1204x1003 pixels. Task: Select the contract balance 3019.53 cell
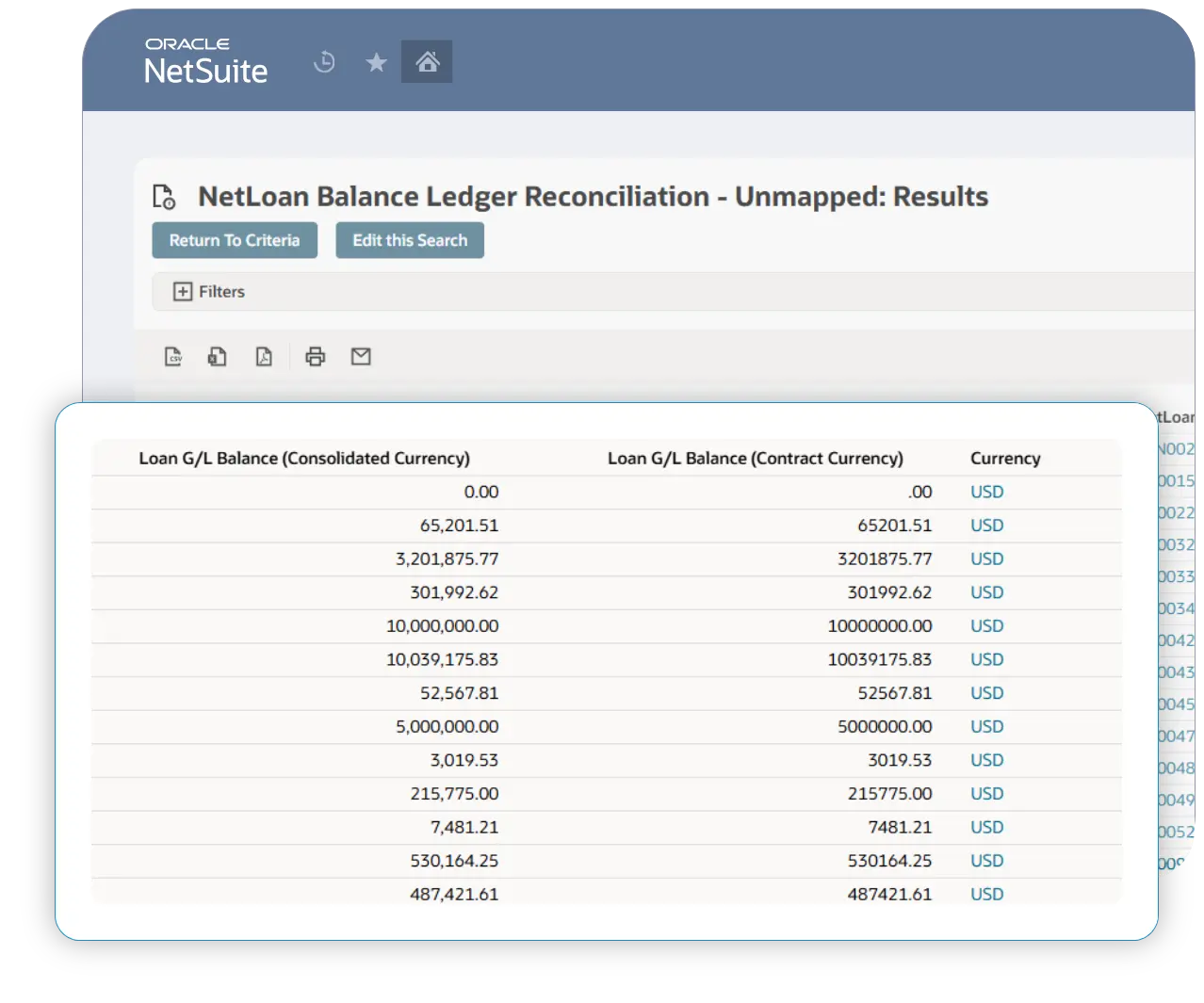(900, 760)
